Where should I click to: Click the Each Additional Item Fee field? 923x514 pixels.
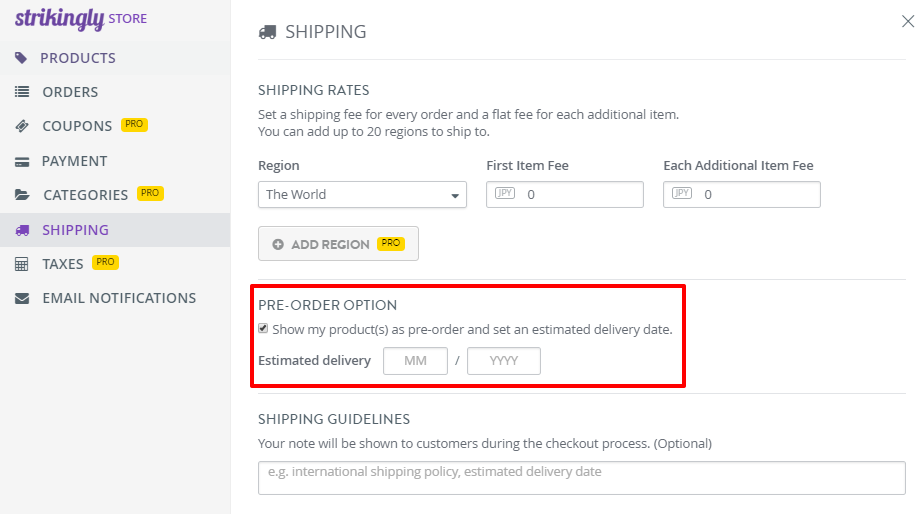click(742, 194)
